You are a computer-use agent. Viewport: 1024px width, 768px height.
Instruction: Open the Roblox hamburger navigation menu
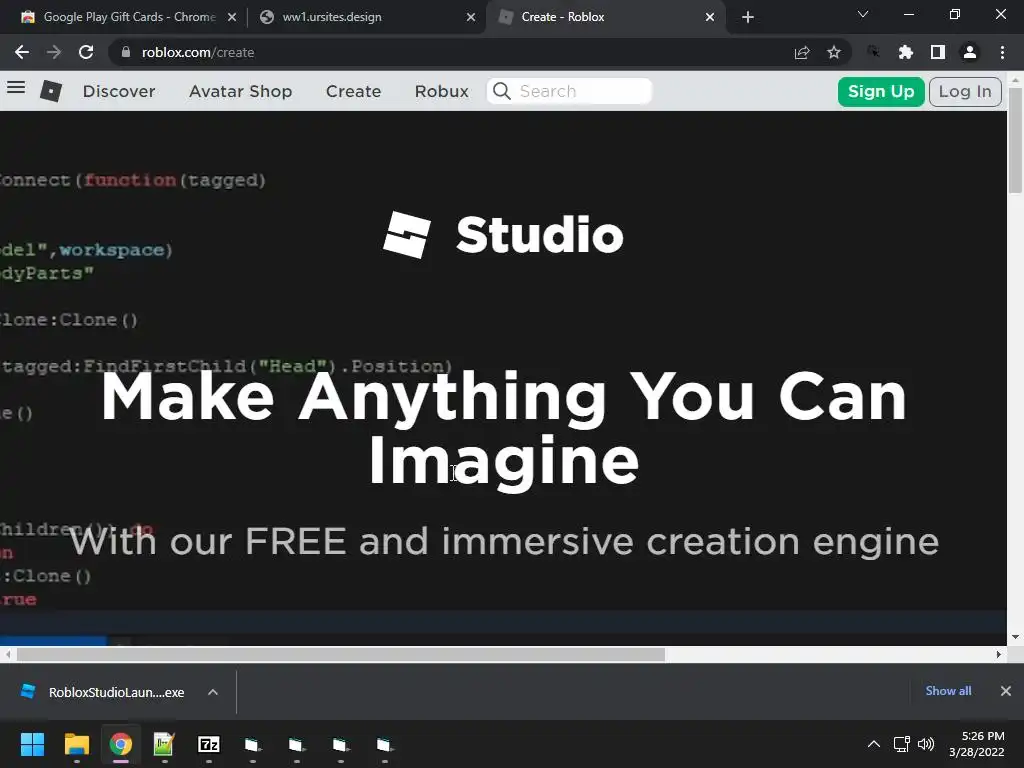click(16, 88)
